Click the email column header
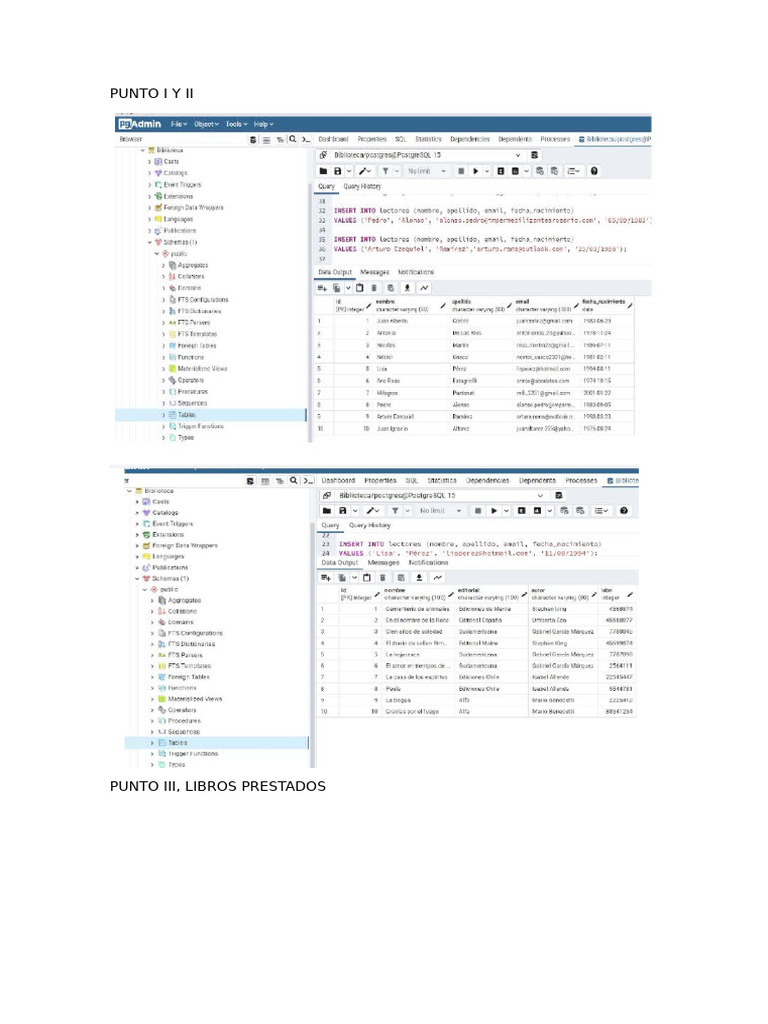Viewport: 768px width, 1024px height. click(538, 304)
